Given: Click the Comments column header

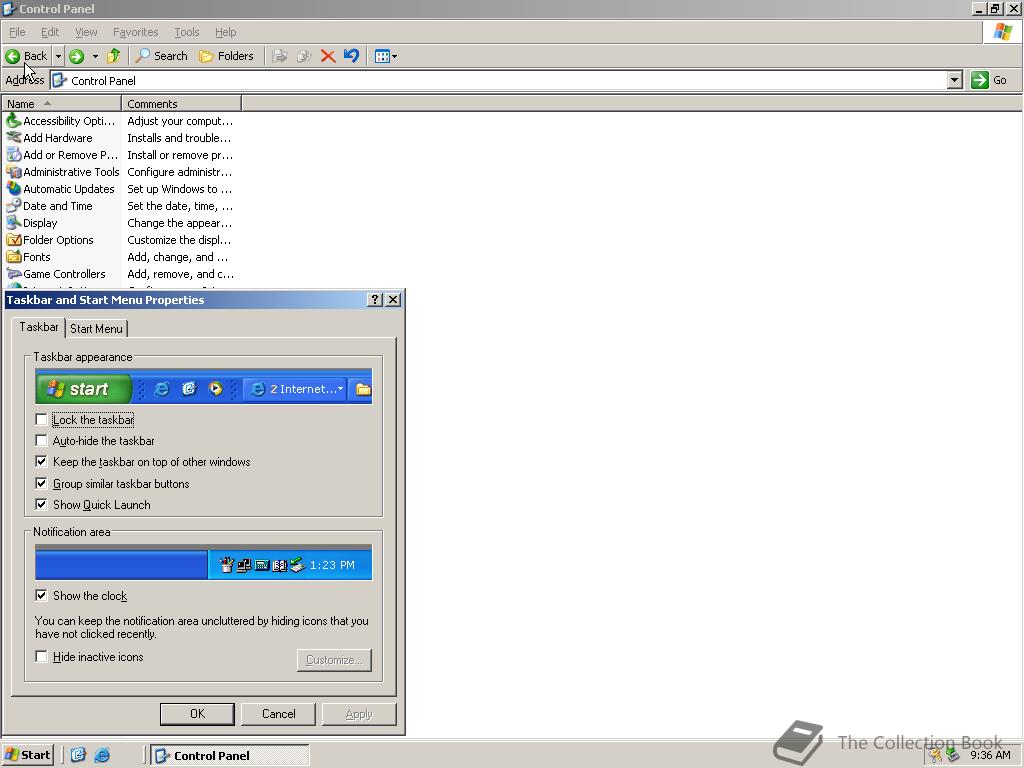Looking at the screenshot, I should [182, 104].
